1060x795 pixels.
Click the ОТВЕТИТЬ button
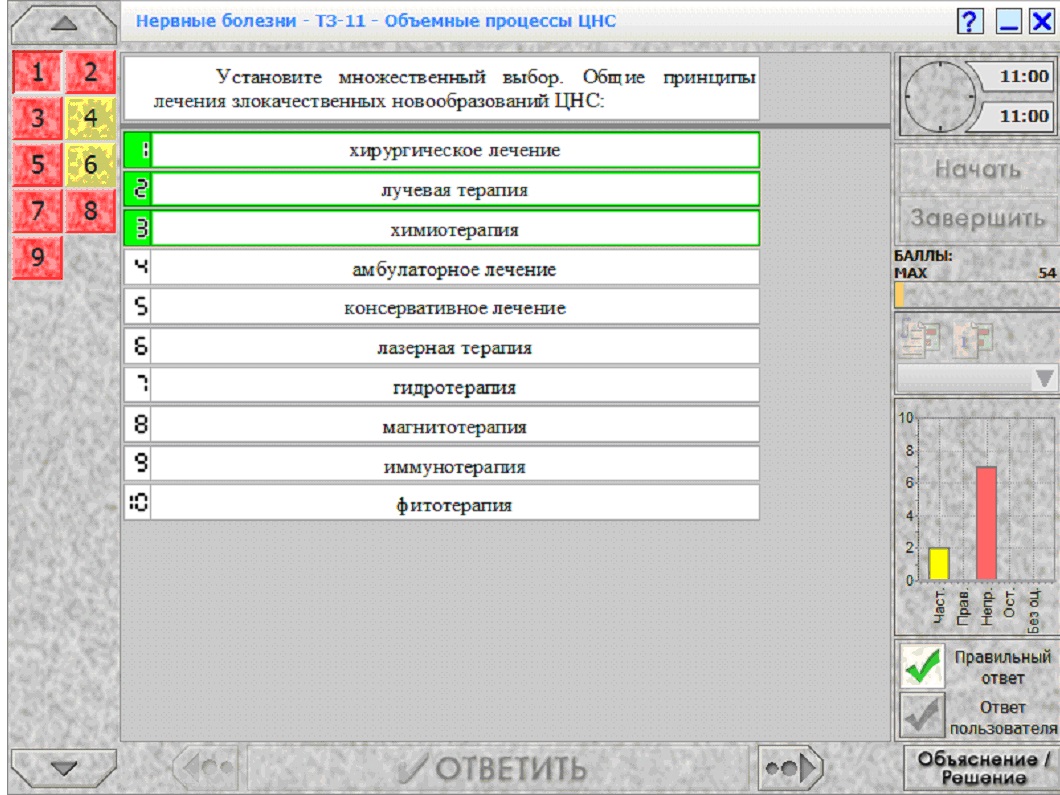[498, 768]
